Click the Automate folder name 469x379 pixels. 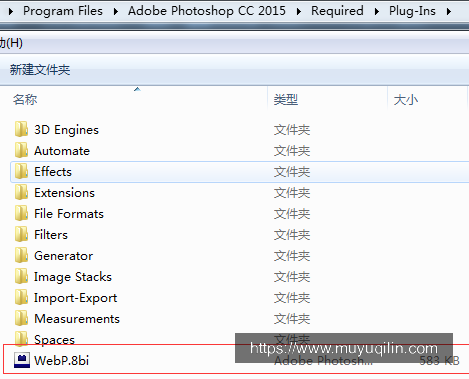pyautogui.click(x=62, y=151)
